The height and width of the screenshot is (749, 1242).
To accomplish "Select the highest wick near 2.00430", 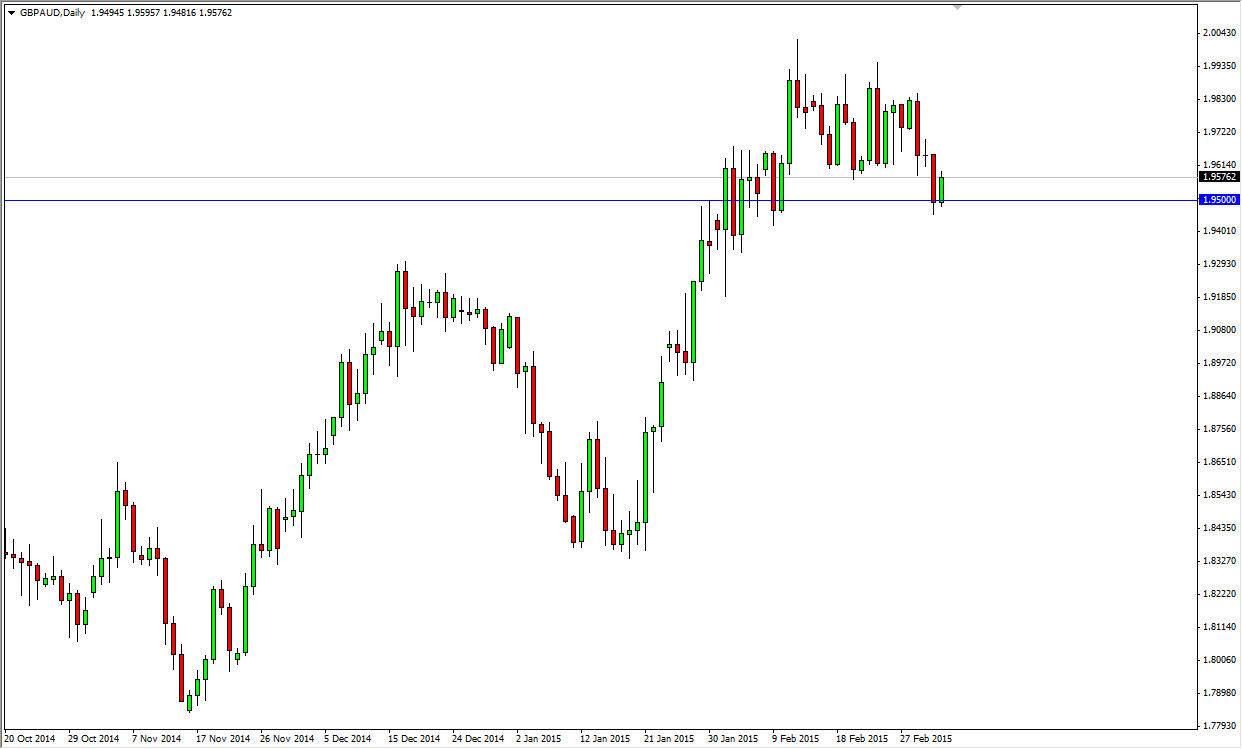I will tap(797, 40).
